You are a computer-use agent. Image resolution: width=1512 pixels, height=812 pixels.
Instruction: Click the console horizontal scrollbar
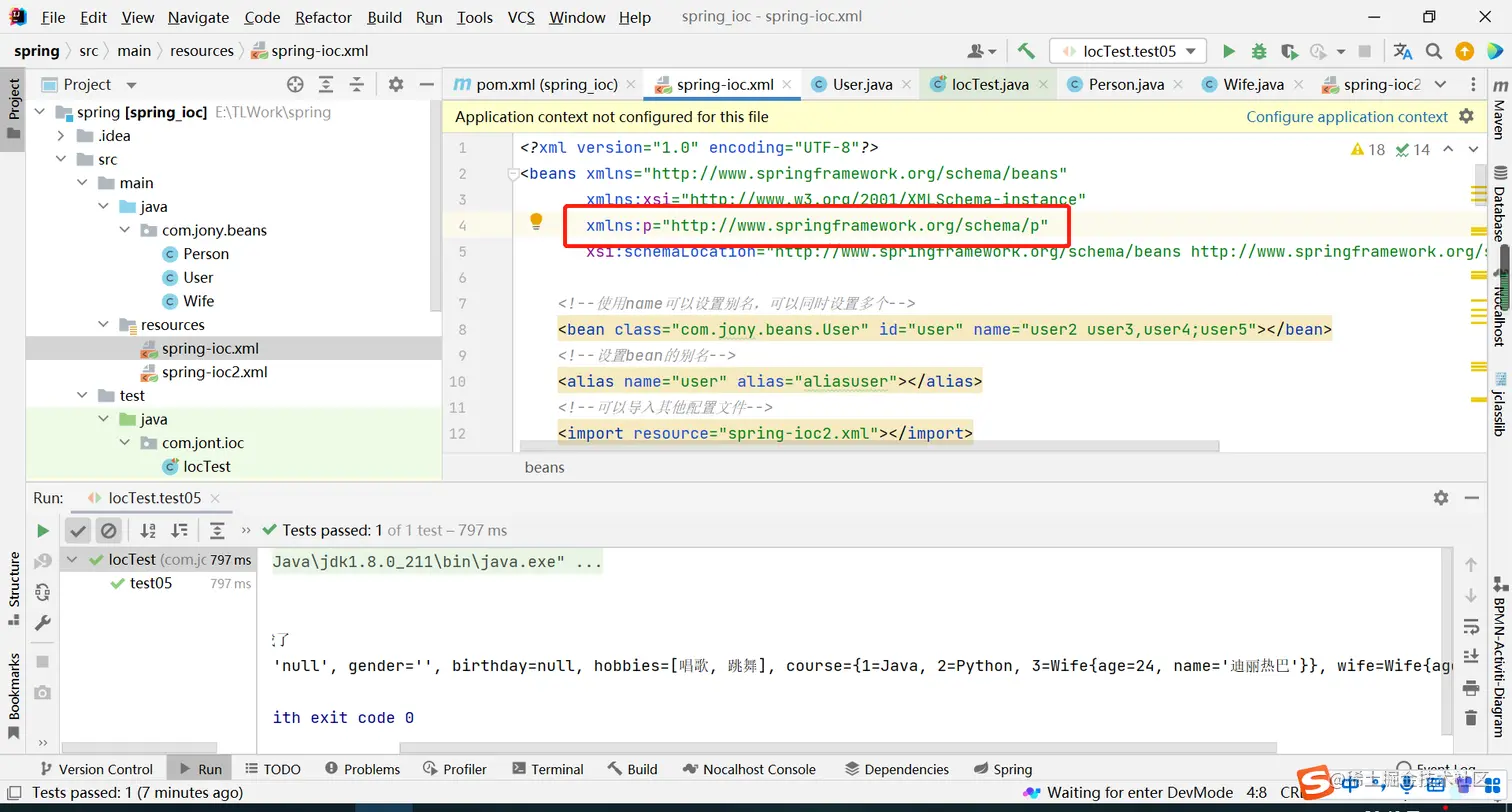coord(837,748)
